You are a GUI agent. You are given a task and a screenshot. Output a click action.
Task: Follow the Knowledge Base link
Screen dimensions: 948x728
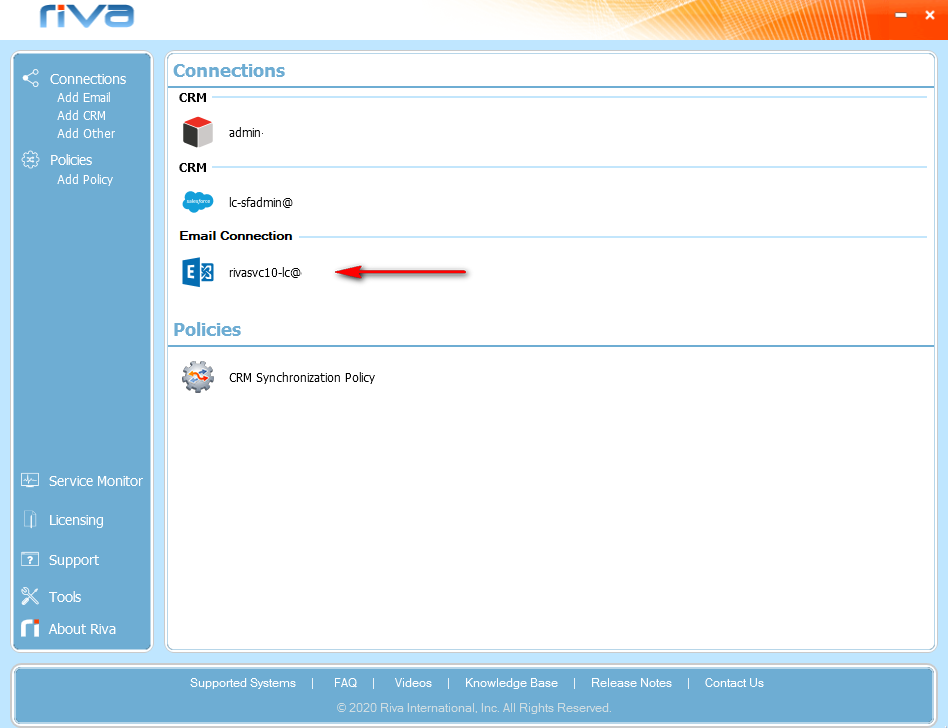pyautogui.click(x=511, y=683)
